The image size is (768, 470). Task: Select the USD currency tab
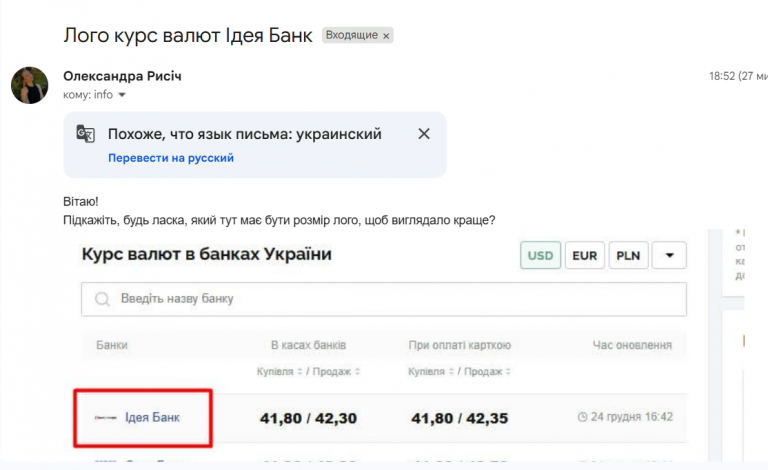coord(540,256)
